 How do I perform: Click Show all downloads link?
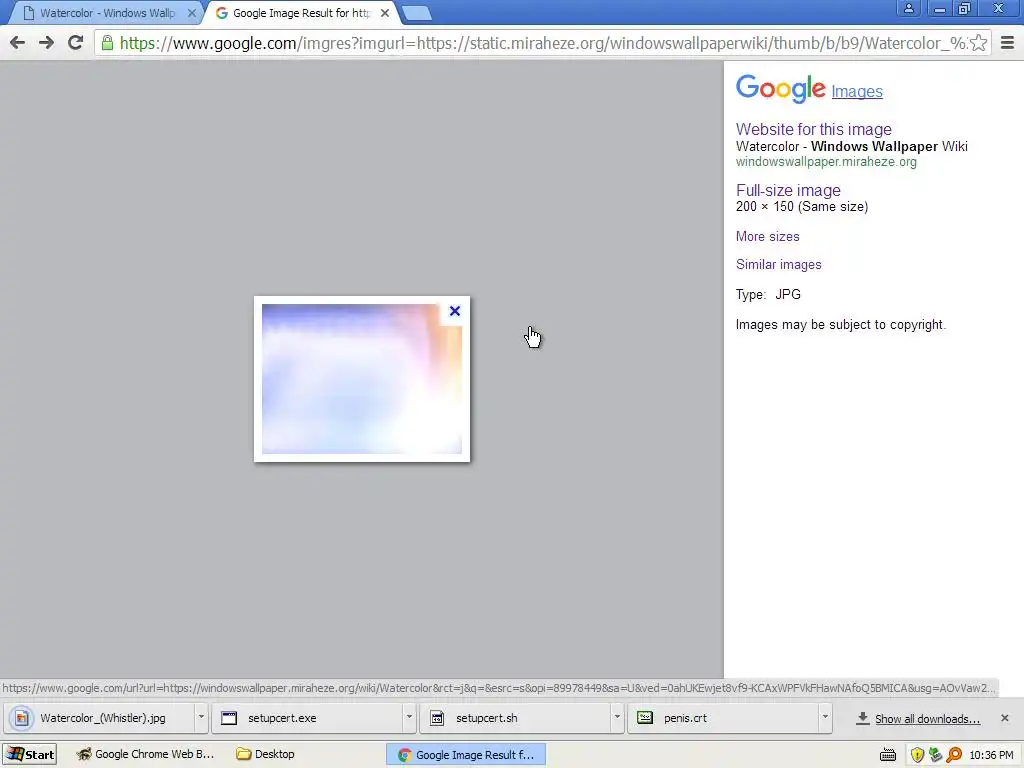[927, 719]
